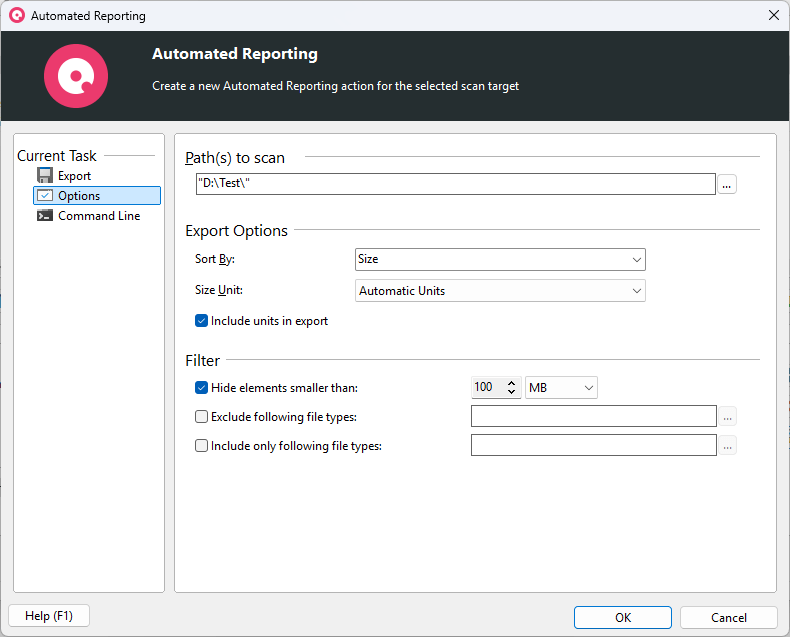
Task: Click the Path(s) to scan text field
Action: pyautogui.click(x=455, y=184)
